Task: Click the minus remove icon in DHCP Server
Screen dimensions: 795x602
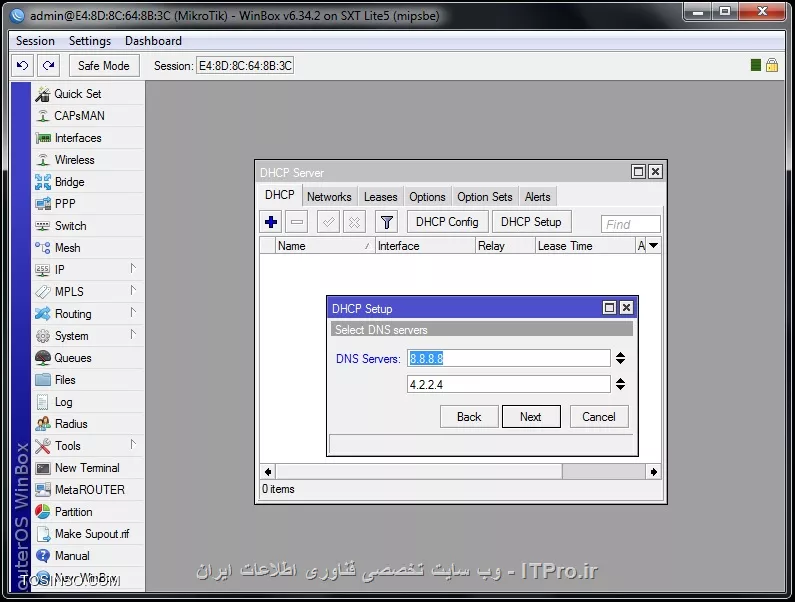Action: point(297,222)
